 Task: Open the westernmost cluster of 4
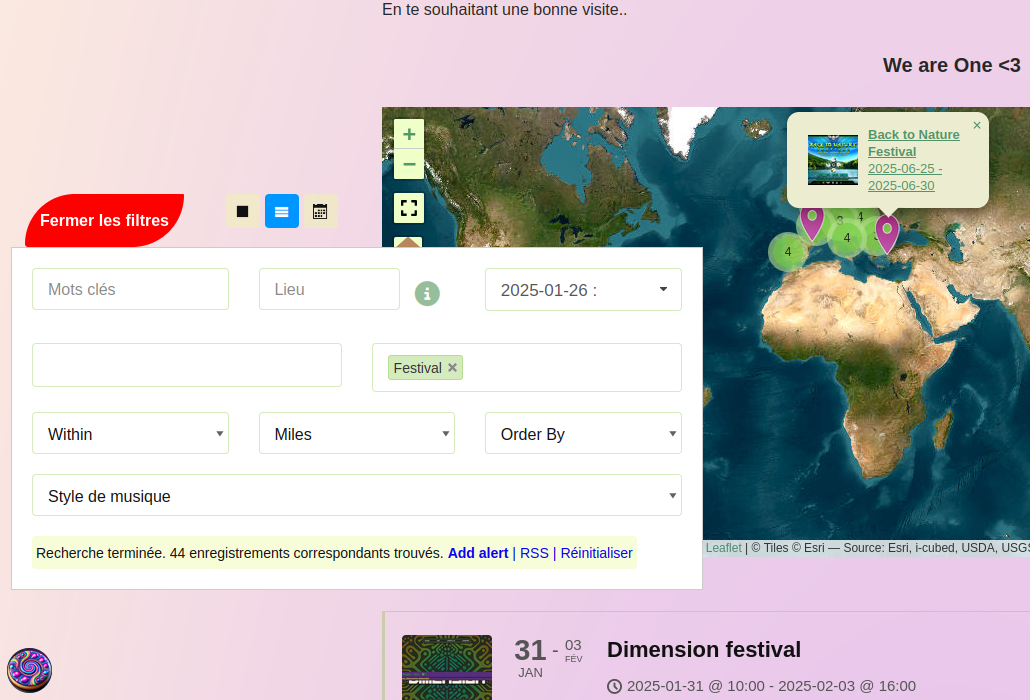click(788, 252)
